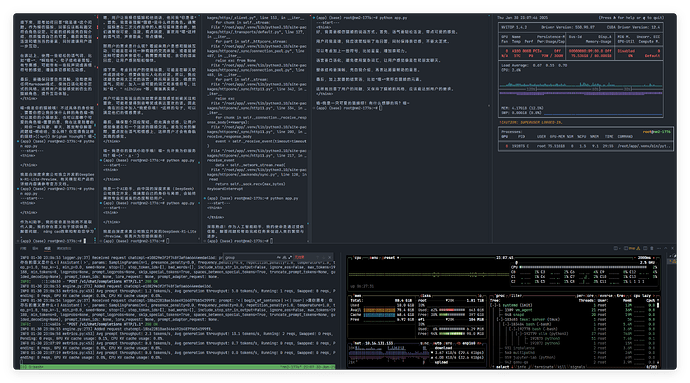The width and height of the screenshot is (690, 383).
Task: Collapse the systemd (init) tree node
Action: [492, 305]
